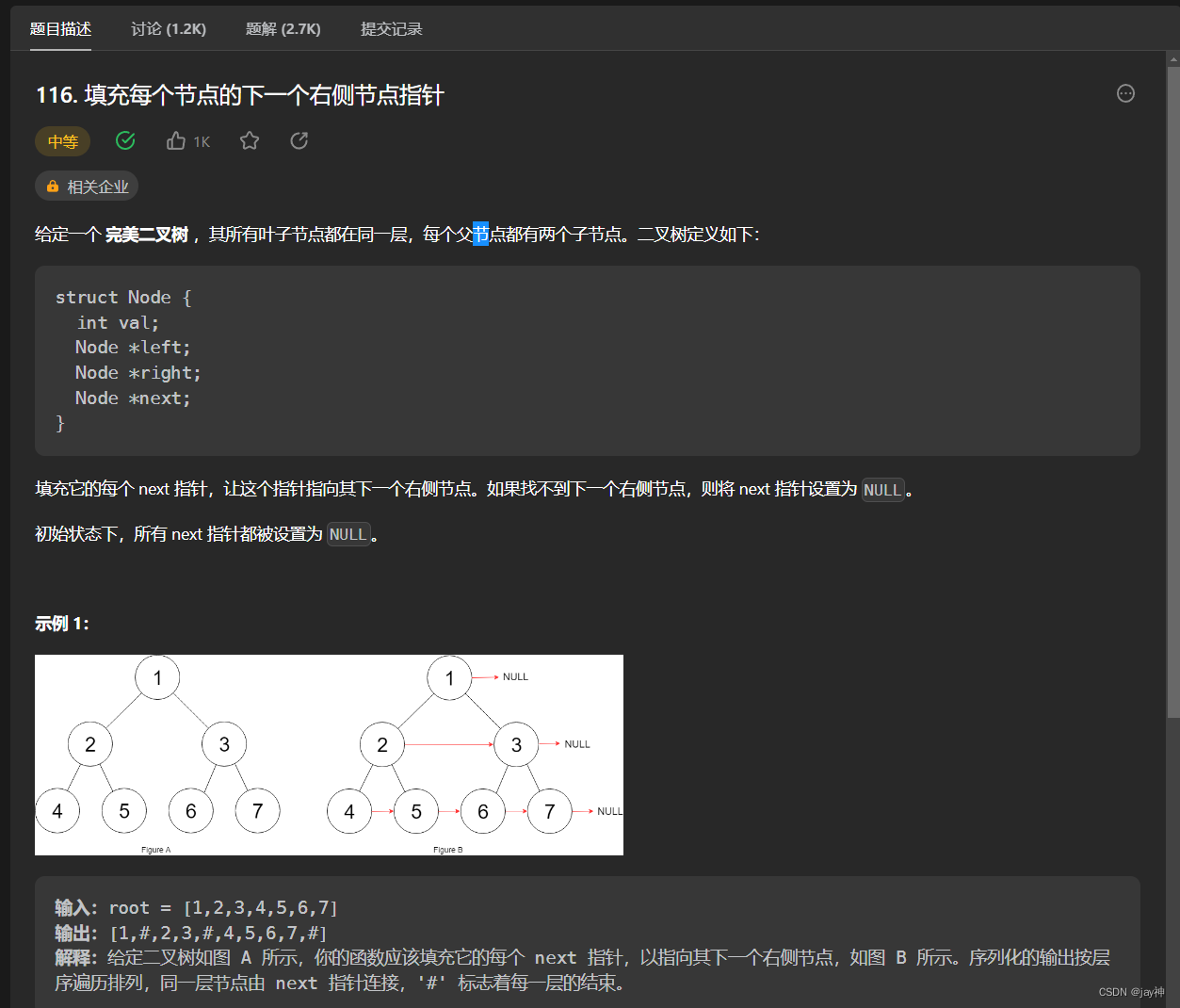This screenshot has width=1180, height=1008.
Task: Click the lock icon beside 相关企业
Action: (x=52, y=187)
